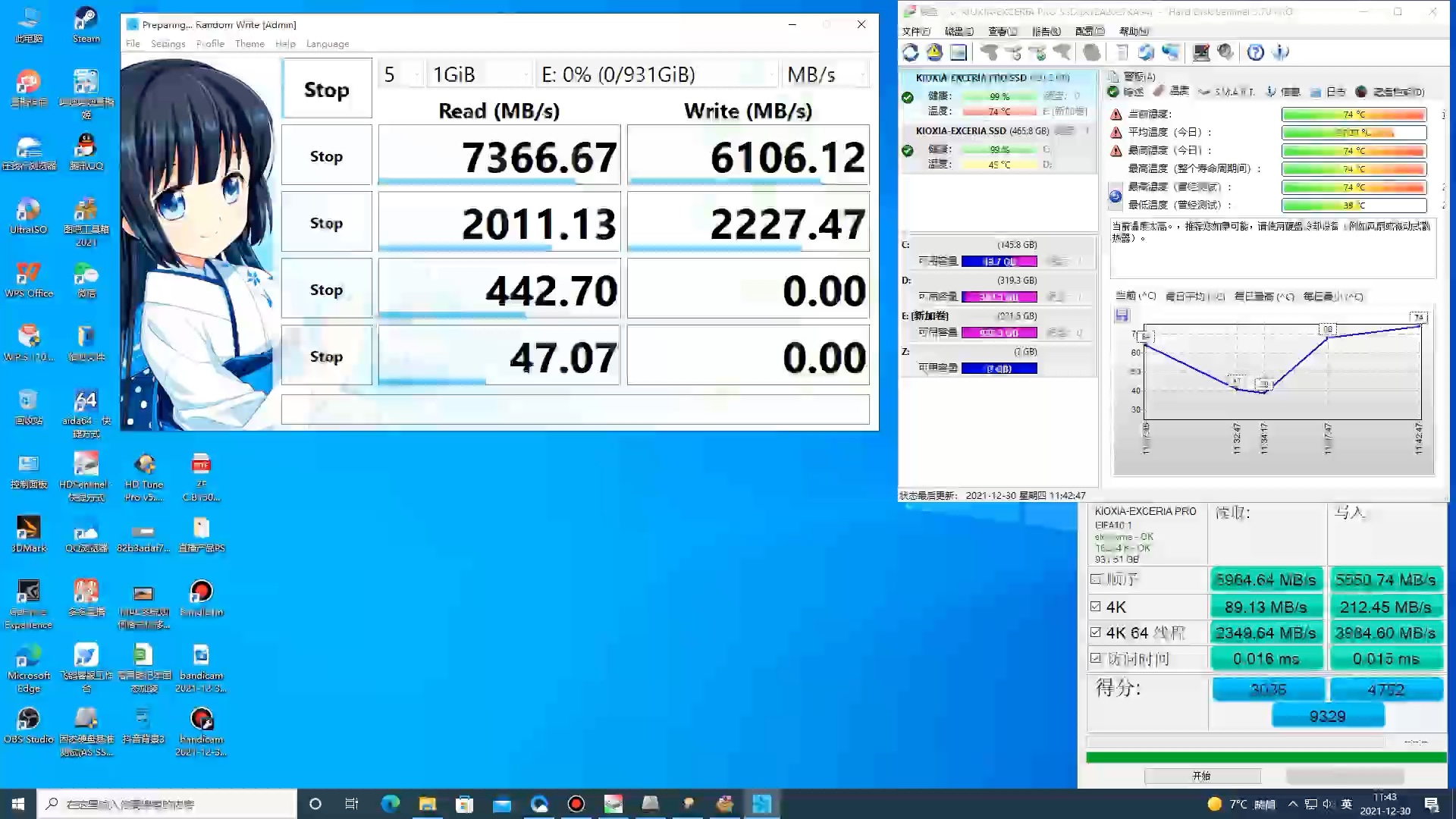The height and width of the screenshot is (819, 1456).
Task: Click the large Stop all-tests button
Action: 327,89
